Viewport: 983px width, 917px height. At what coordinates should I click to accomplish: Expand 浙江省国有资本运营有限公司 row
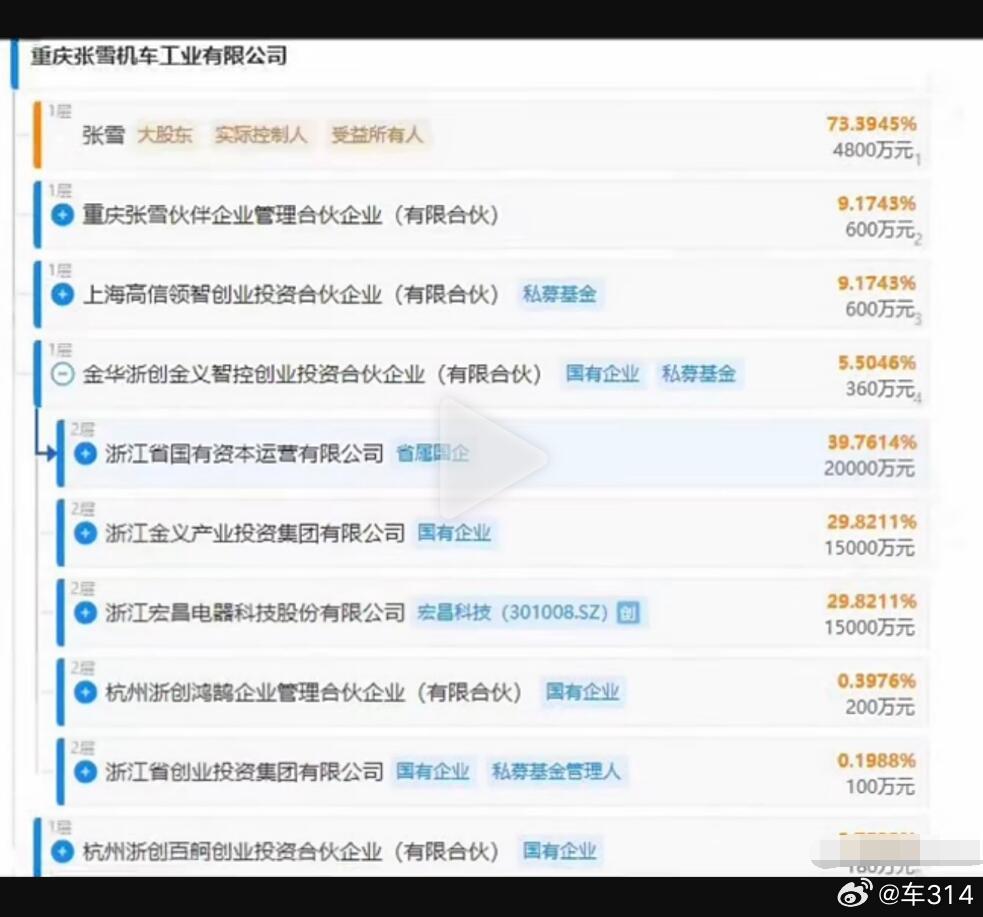pos(85,453)
